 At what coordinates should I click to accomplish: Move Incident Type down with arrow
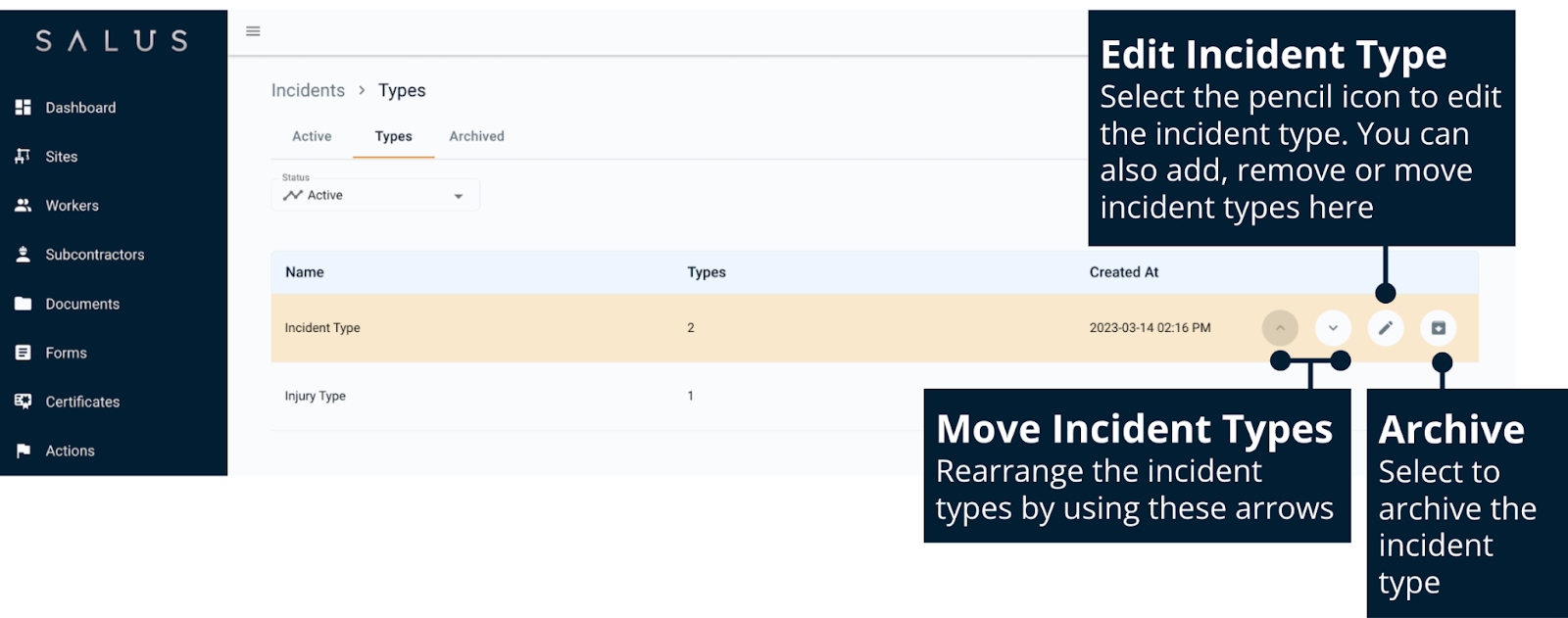click(x=1333, y=328)
